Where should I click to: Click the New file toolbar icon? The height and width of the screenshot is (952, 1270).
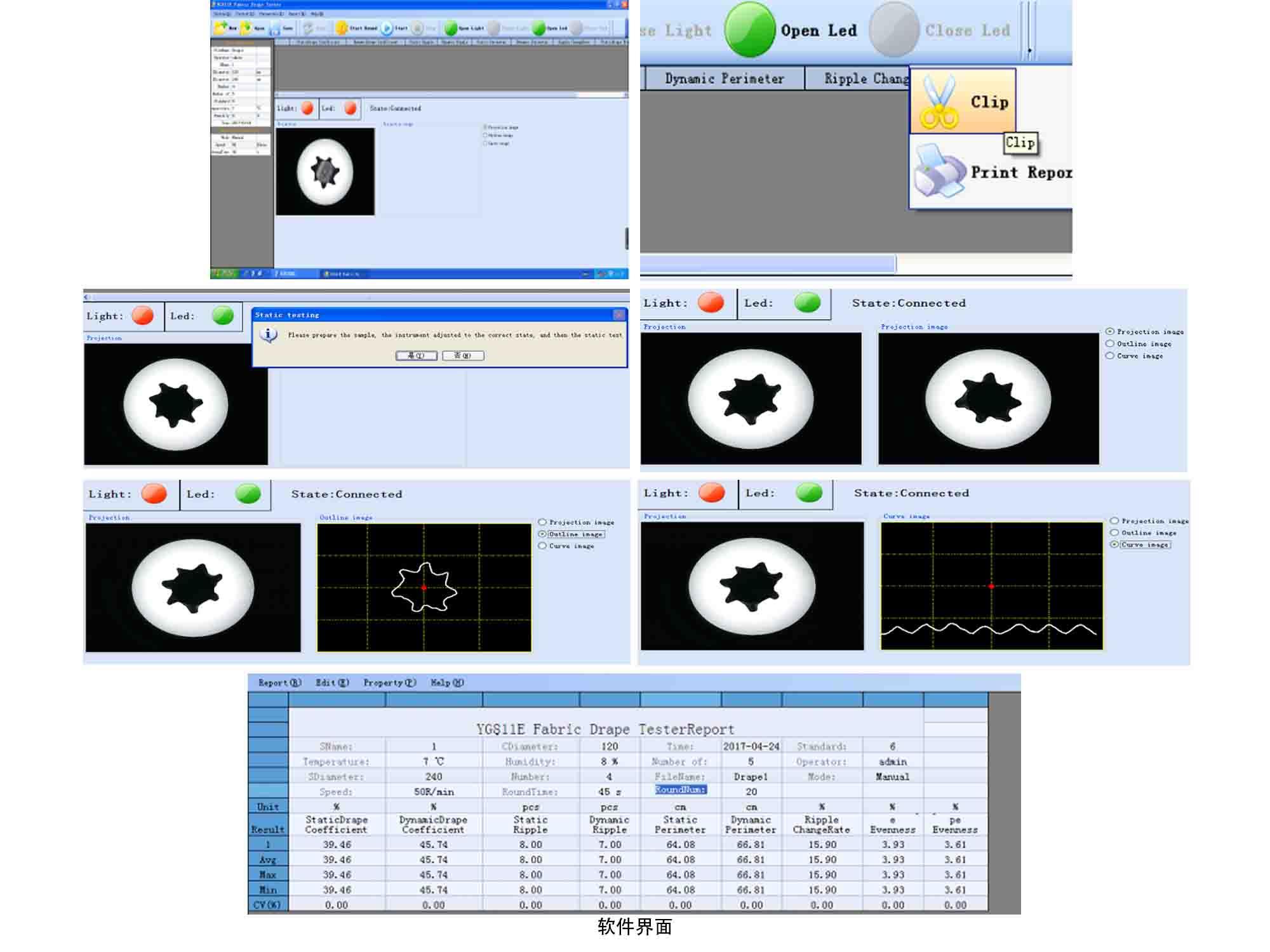[221, 27]
